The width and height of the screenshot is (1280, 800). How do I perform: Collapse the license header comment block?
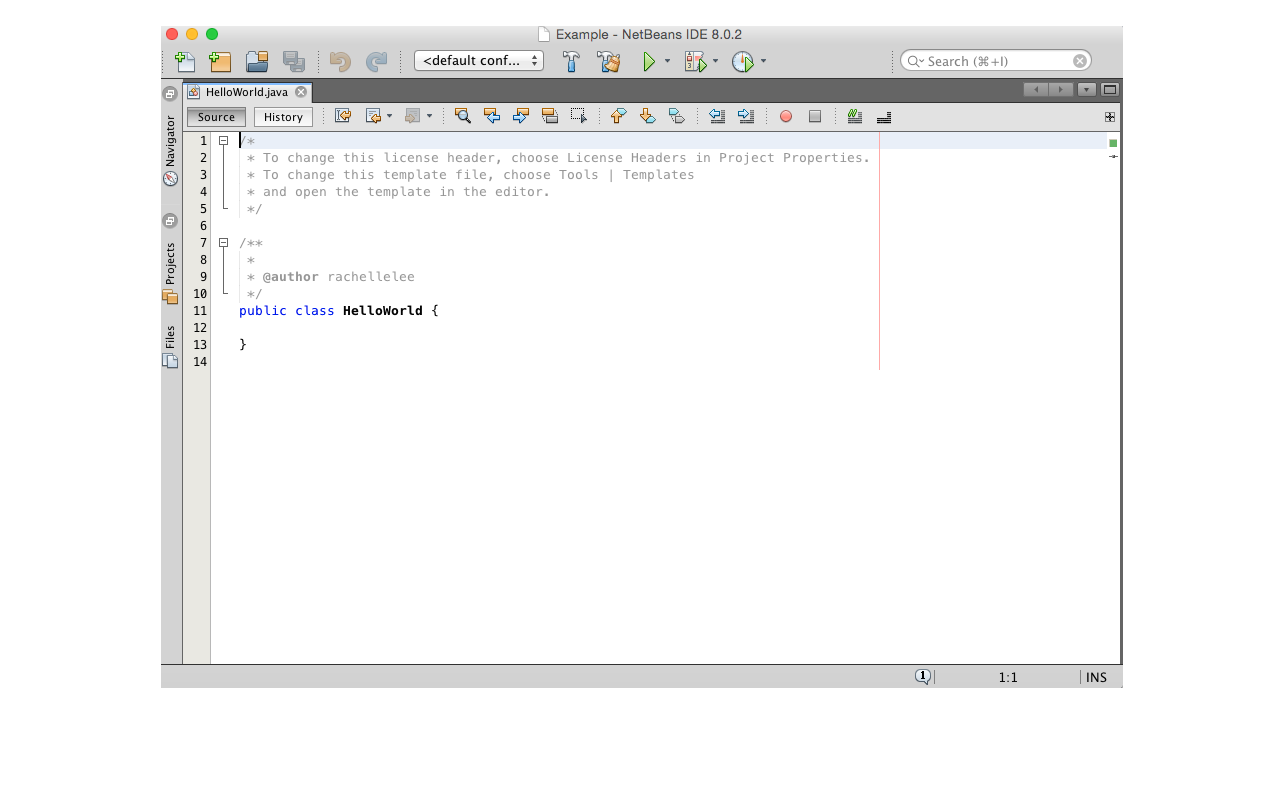(223, 141)
